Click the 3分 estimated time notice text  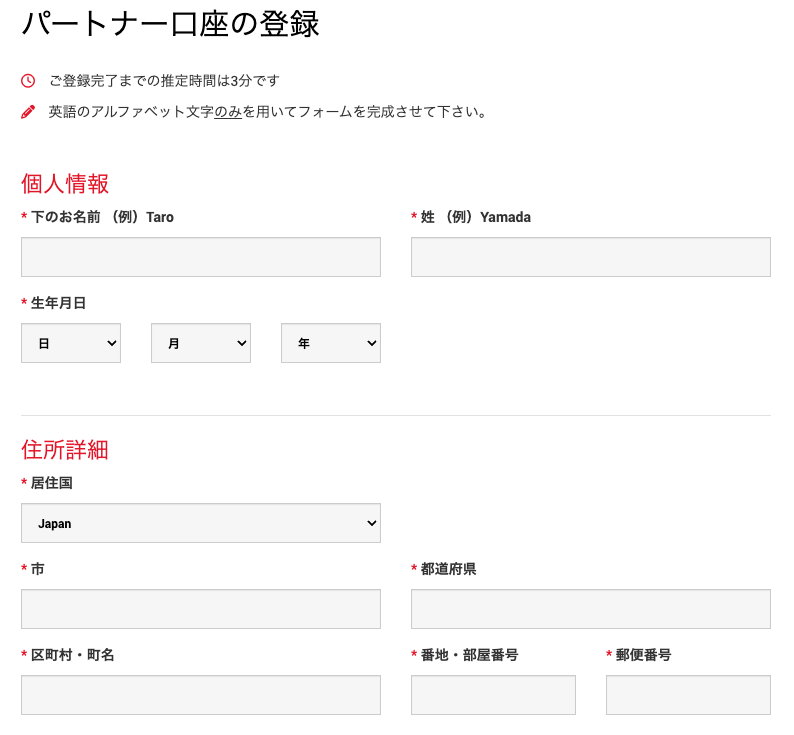(x=164, y=80)
